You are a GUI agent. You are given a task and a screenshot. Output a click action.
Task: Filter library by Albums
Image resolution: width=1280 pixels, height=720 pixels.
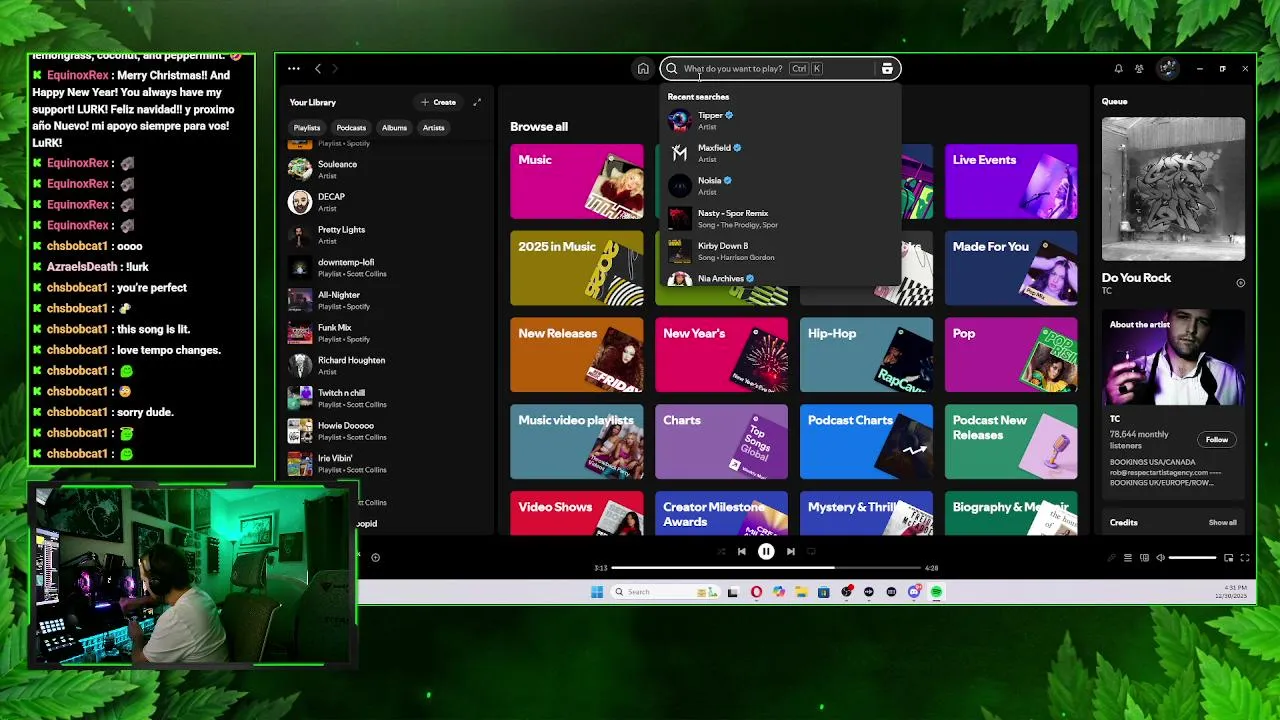point(394,128)
